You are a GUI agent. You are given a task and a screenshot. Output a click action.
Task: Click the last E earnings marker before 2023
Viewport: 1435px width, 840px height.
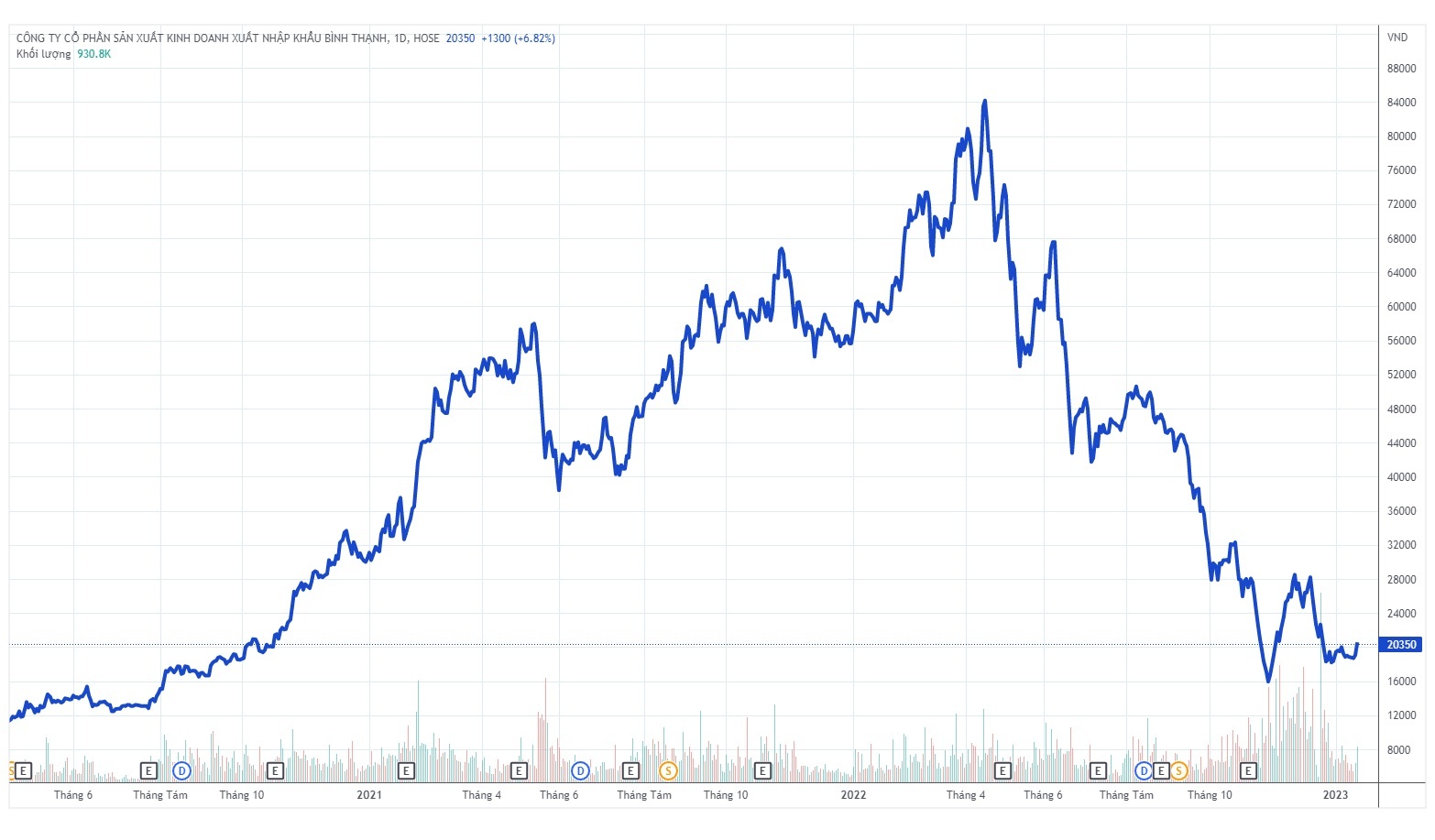pyautogui.click(x=1247, y=770)
